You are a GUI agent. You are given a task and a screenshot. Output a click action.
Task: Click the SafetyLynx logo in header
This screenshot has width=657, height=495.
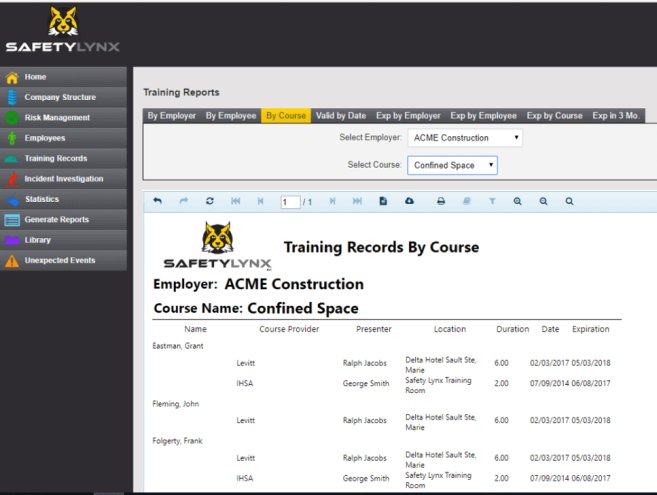[x=63, y=29]
